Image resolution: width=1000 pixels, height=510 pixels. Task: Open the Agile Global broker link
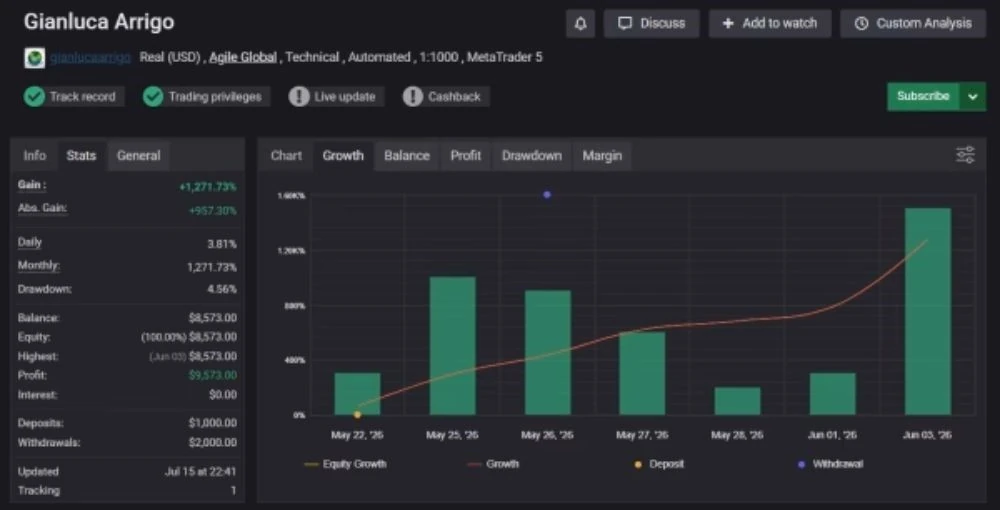243,57
